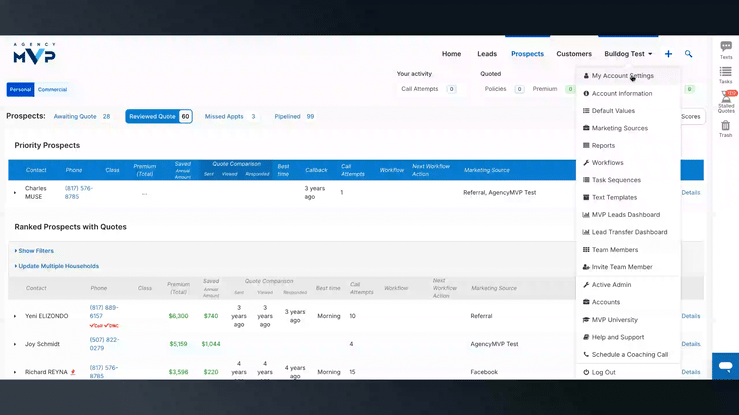
Task: Select Reviewed Quote filter
Action: click(x=159, y=116)
